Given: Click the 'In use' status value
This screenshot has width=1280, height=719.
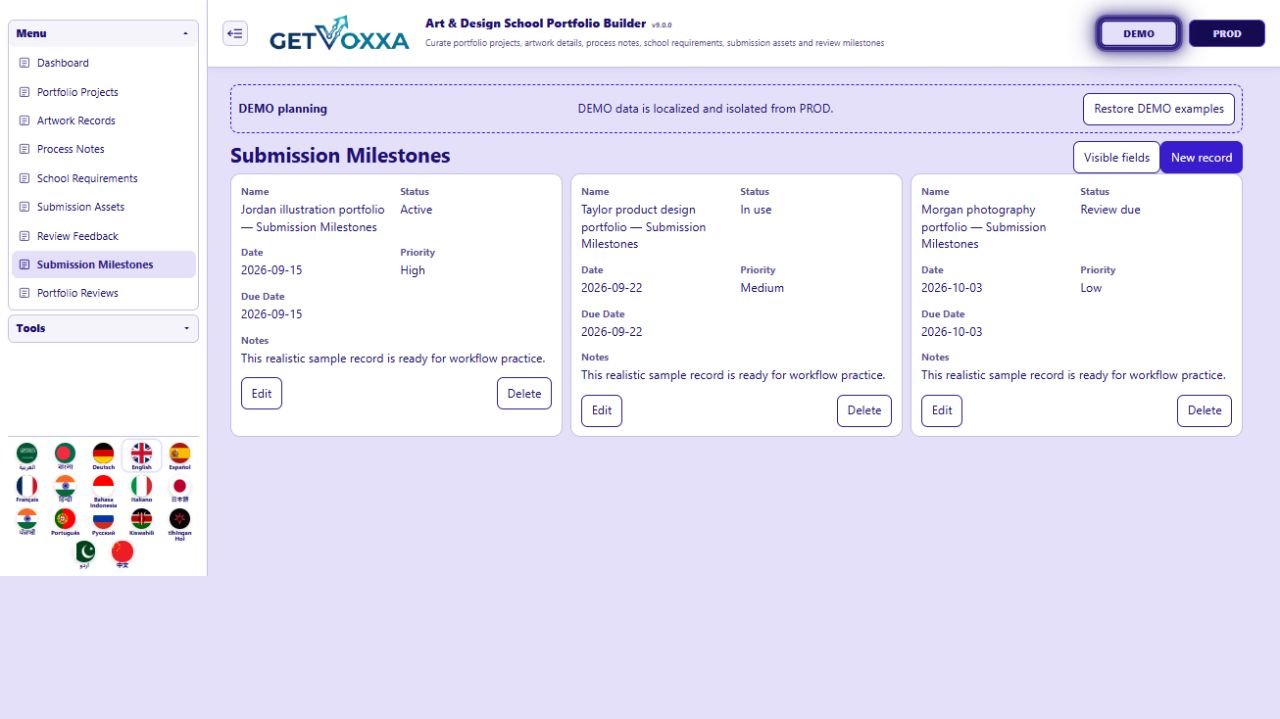Looking at the screenshot, I should tap(756, 210).
